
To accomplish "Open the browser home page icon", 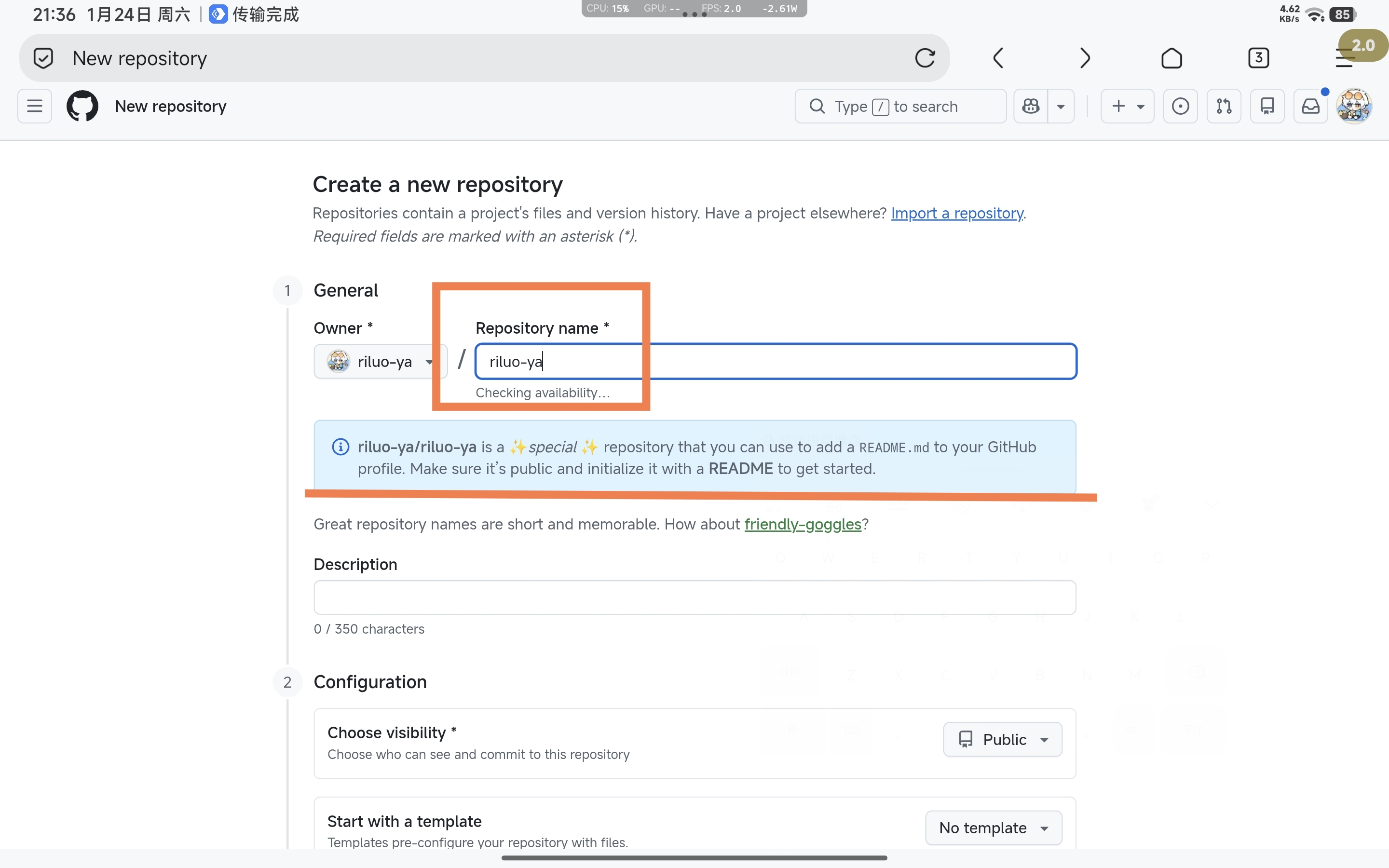I will [1171, 58].
